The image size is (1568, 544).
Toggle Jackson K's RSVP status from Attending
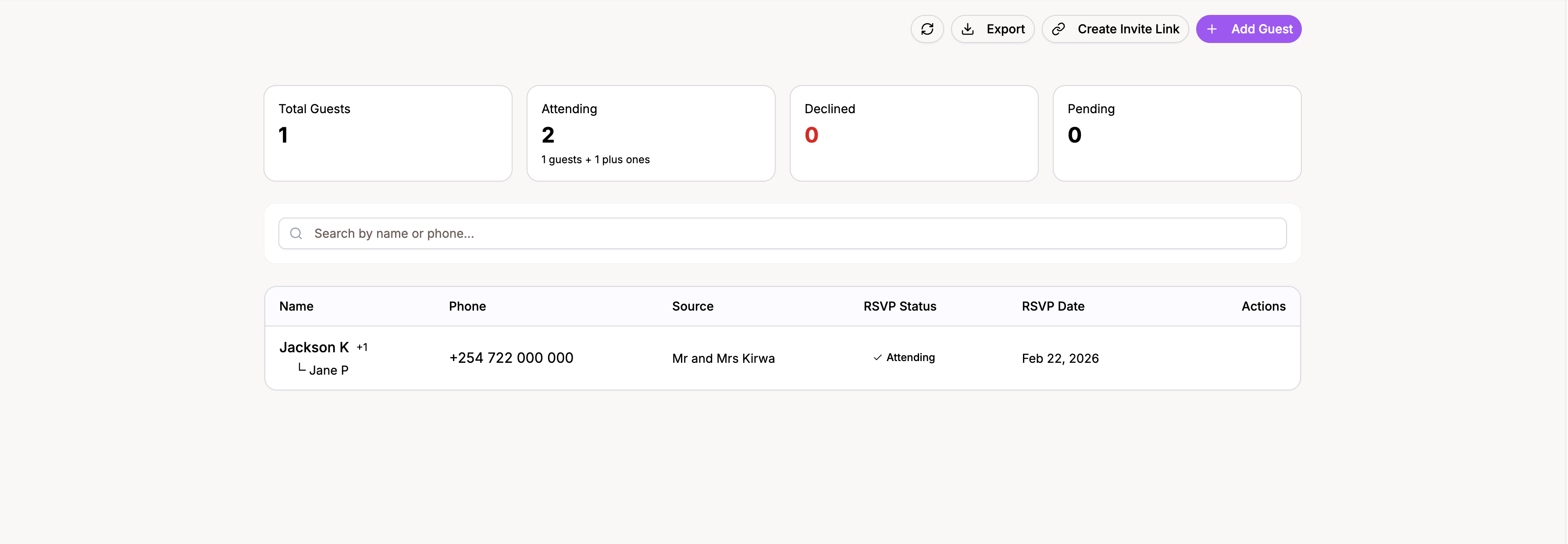pos(904,358)
